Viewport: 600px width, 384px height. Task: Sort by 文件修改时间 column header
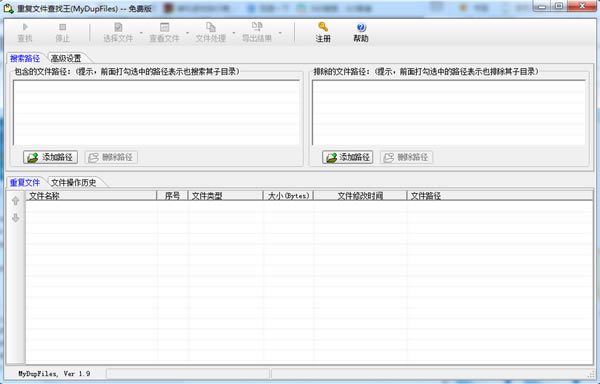coord(360,196)
